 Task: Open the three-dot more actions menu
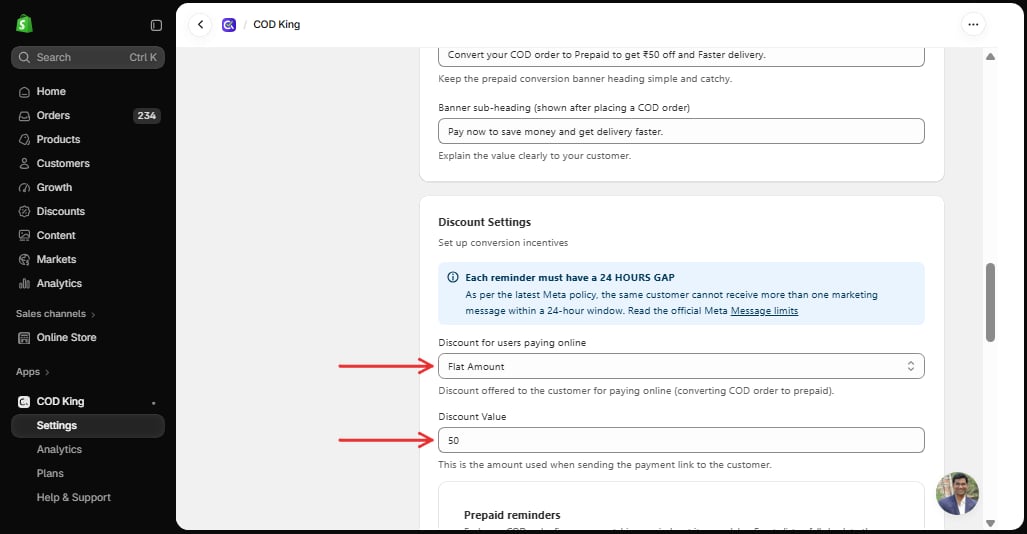point(973,25)
